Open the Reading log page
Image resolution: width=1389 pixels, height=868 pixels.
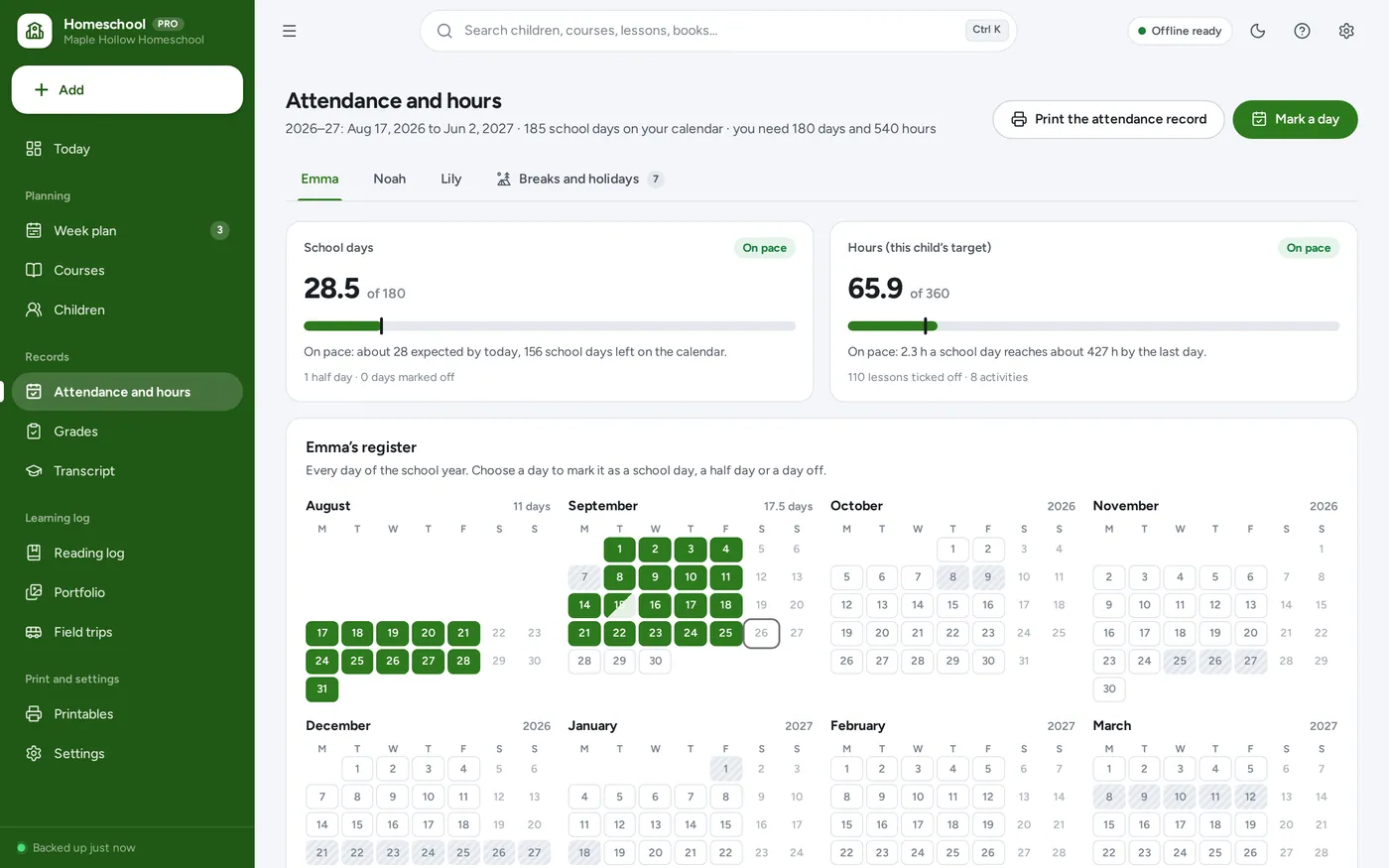coord(127,553)
